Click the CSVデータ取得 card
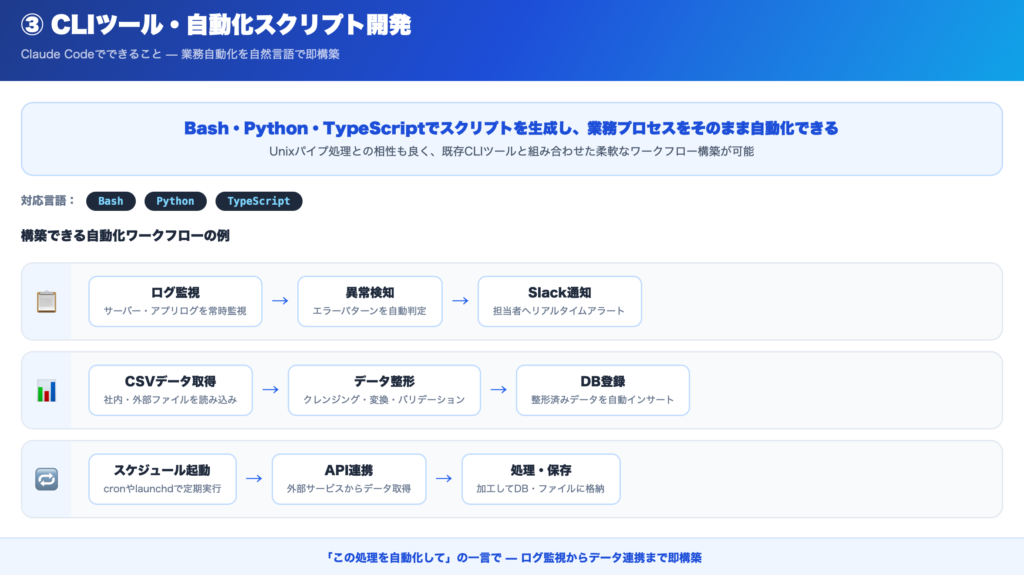 (170, 390)
